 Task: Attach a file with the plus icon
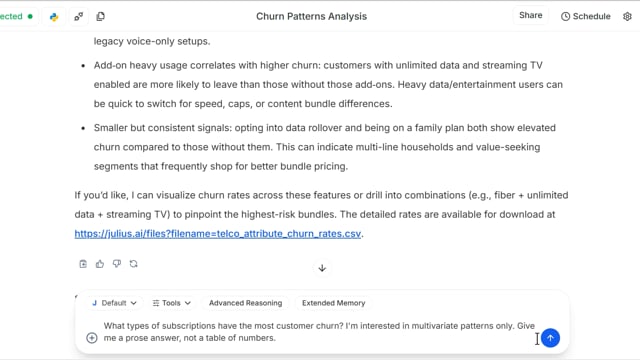click(92, 338)
